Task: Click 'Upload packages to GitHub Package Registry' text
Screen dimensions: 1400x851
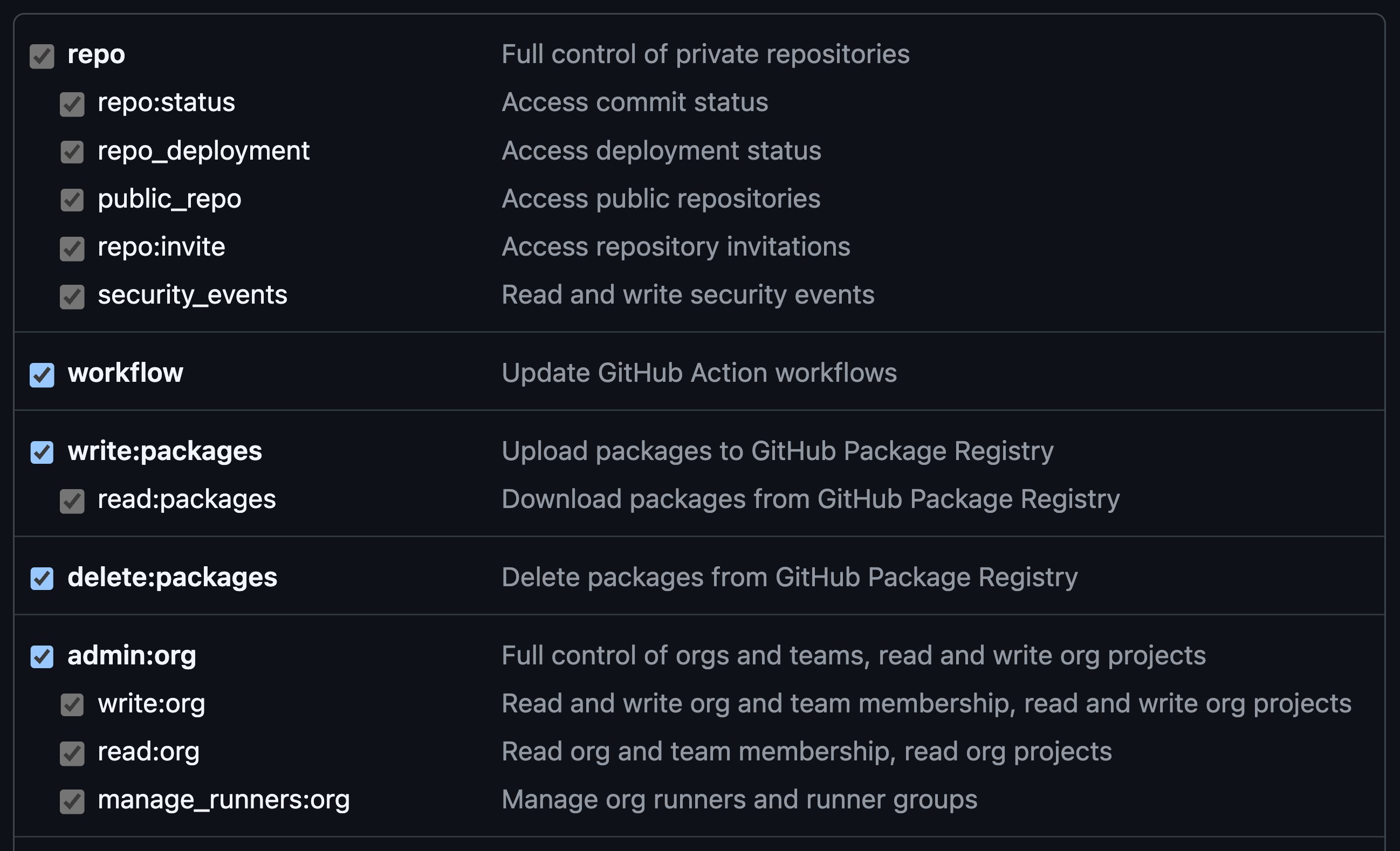Action: [778, 451]
